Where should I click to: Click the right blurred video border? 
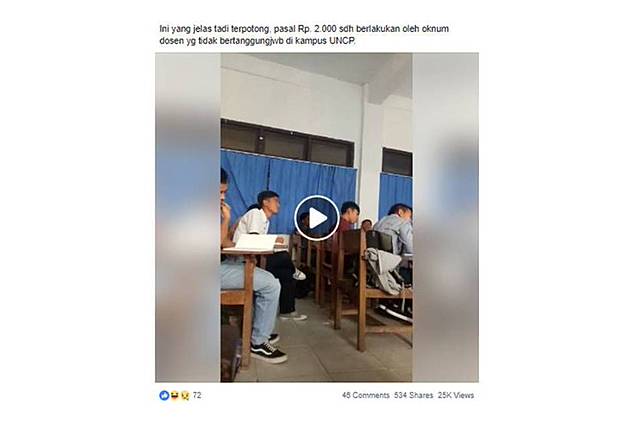point(445,218)
